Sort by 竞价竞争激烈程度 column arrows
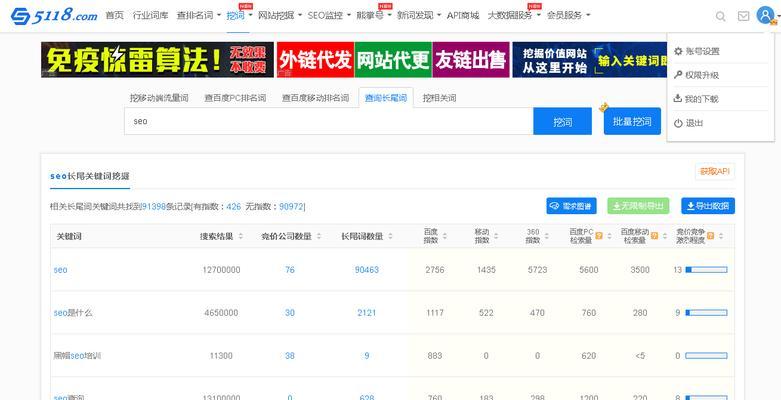The width and height of the screenshot is (781, 400). pos(721,236)
